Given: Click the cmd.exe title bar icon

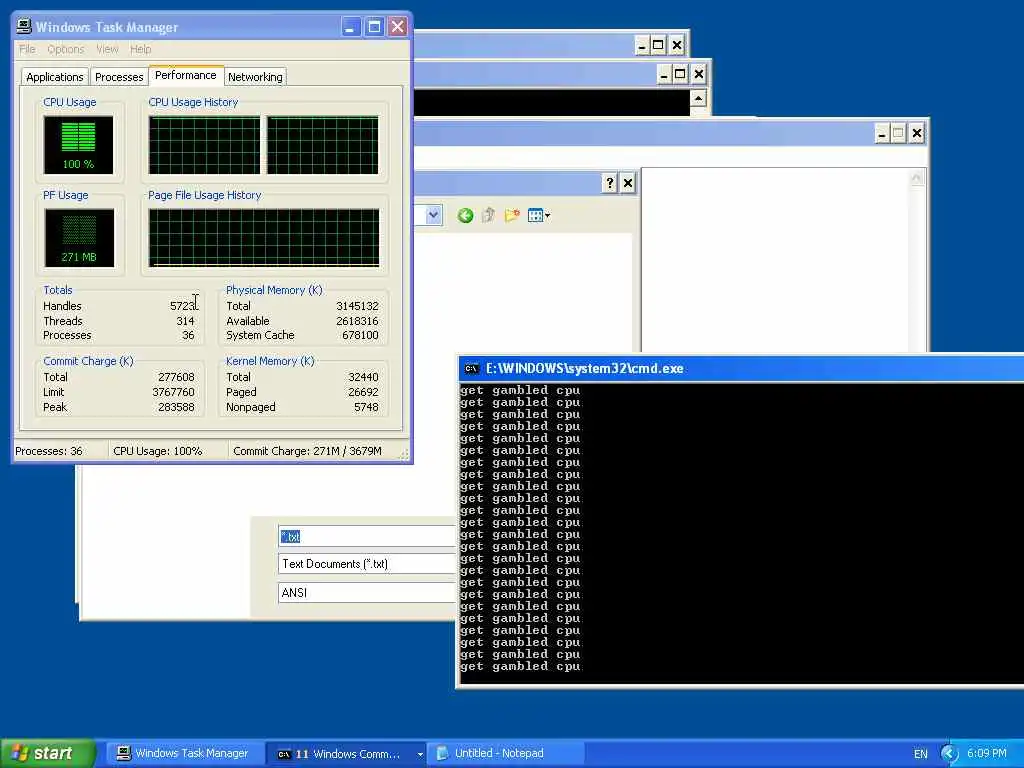Looking at the screenshot, I should point(472,368).
